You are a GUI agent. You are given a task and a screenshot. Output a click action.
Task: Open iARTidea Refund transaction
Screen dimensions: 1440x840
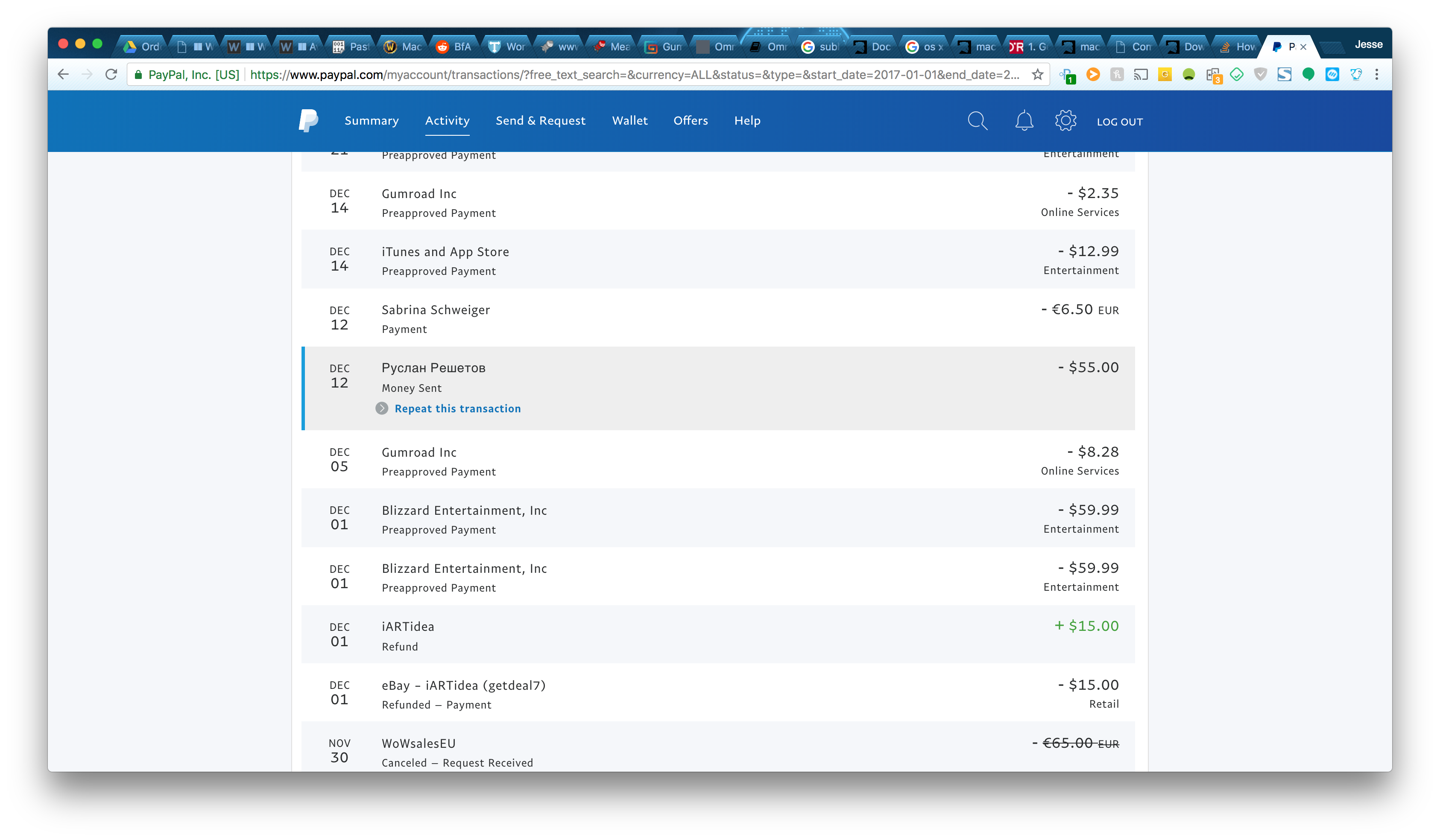(x=718, y=634)
